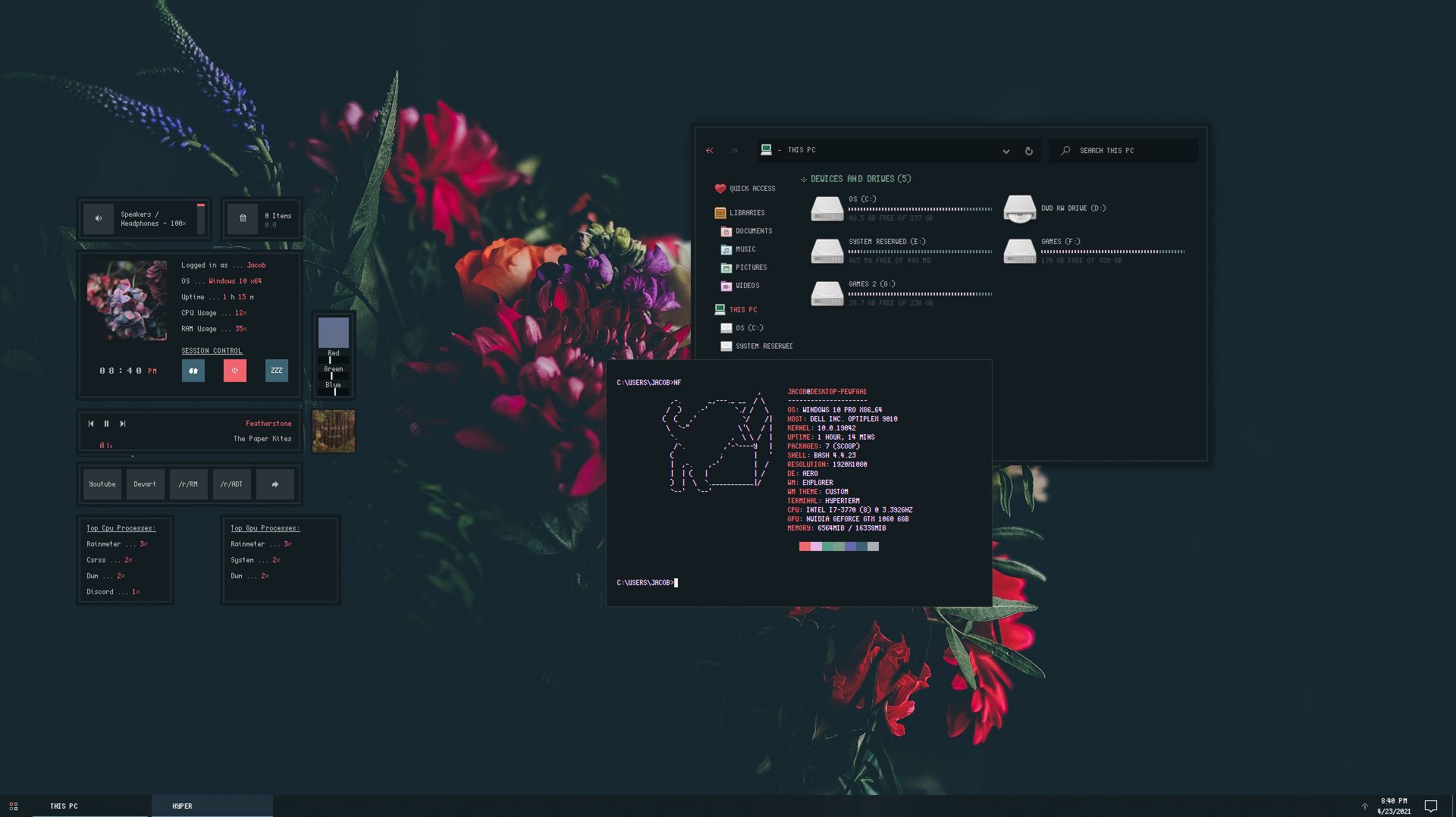The height and width of the screenshot is (817, 1456).
Task: Adjust the Green color slider
Action: pyautogui.click(x=334, y=377)
